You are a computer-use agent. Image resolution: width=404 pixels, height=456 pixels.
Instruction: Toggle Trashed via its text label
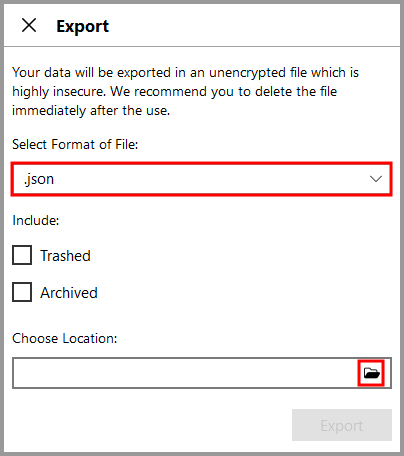(x=65, y=256)
